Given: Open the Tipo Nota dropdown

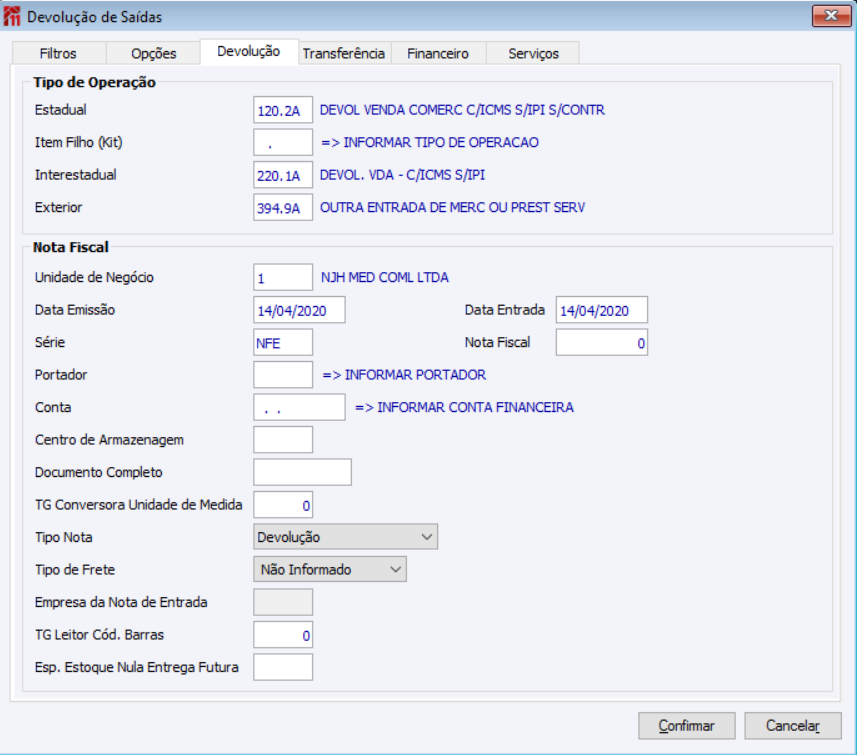Looking at the screenshot, I should tap(345, 537).
